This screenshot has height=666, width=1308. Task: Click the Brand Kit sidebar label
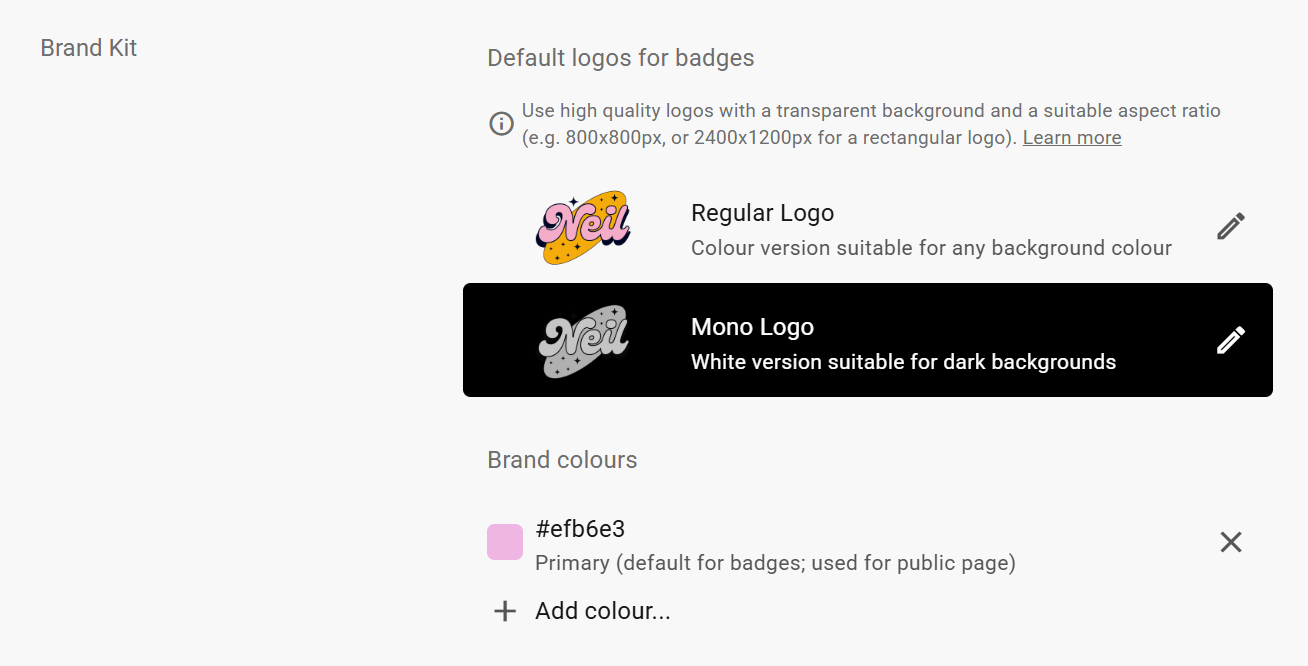tap(88, 47)
